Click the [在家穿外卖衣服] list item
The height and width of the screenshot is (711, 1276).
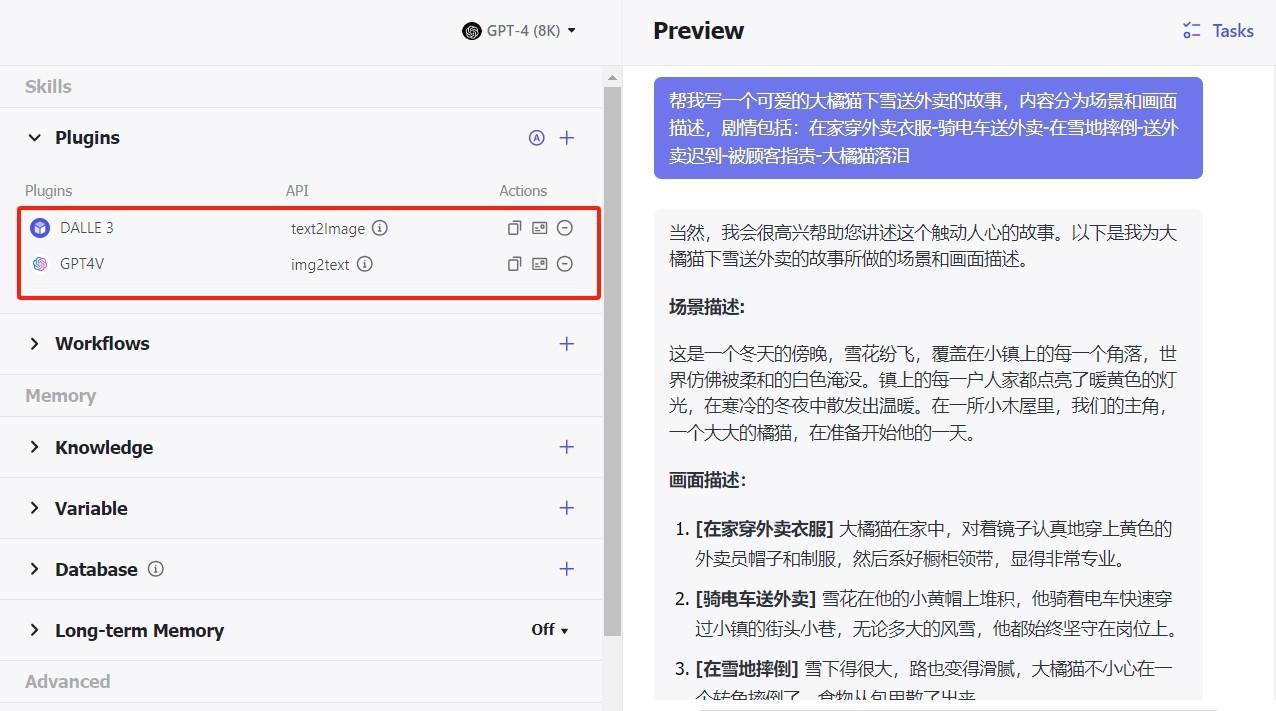click(933, 543)
